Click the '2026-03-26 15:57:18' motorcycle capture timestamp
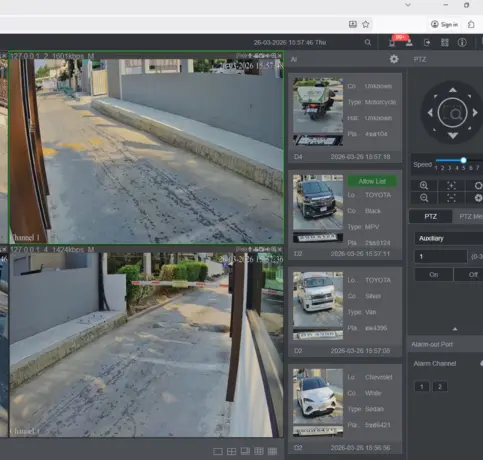The width and height of the screenshot is (483, 460). [x=360, y=157]
